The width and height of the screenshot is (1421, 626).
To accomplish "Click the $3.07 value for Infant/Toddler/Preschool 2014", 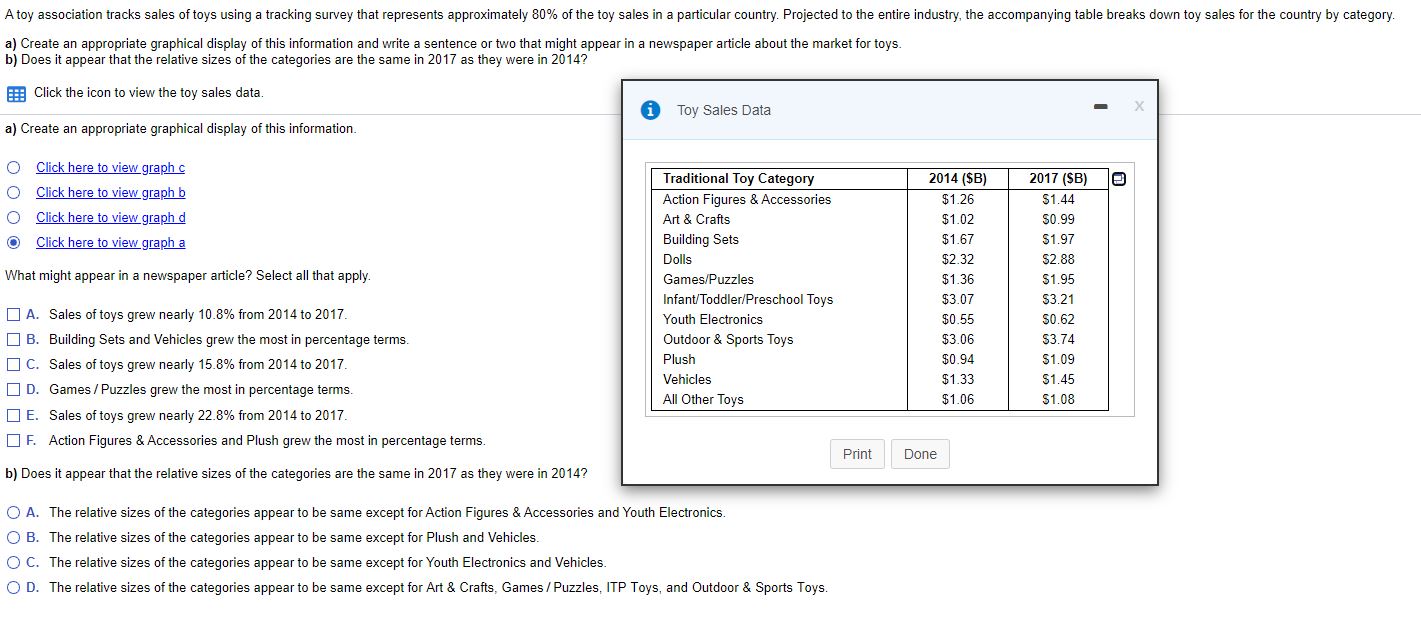I will pyautogui.click(x=958, y=299).
